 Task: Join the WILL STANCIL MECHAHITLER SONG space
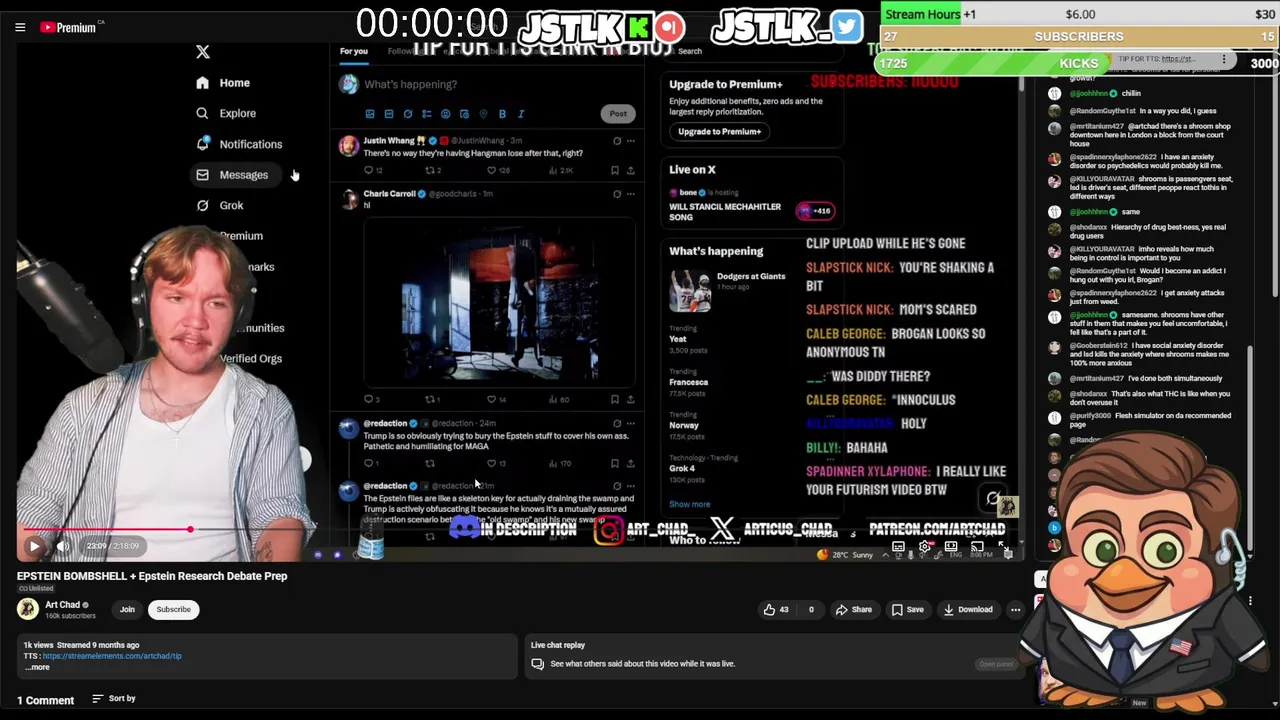(x=752, y=205)
